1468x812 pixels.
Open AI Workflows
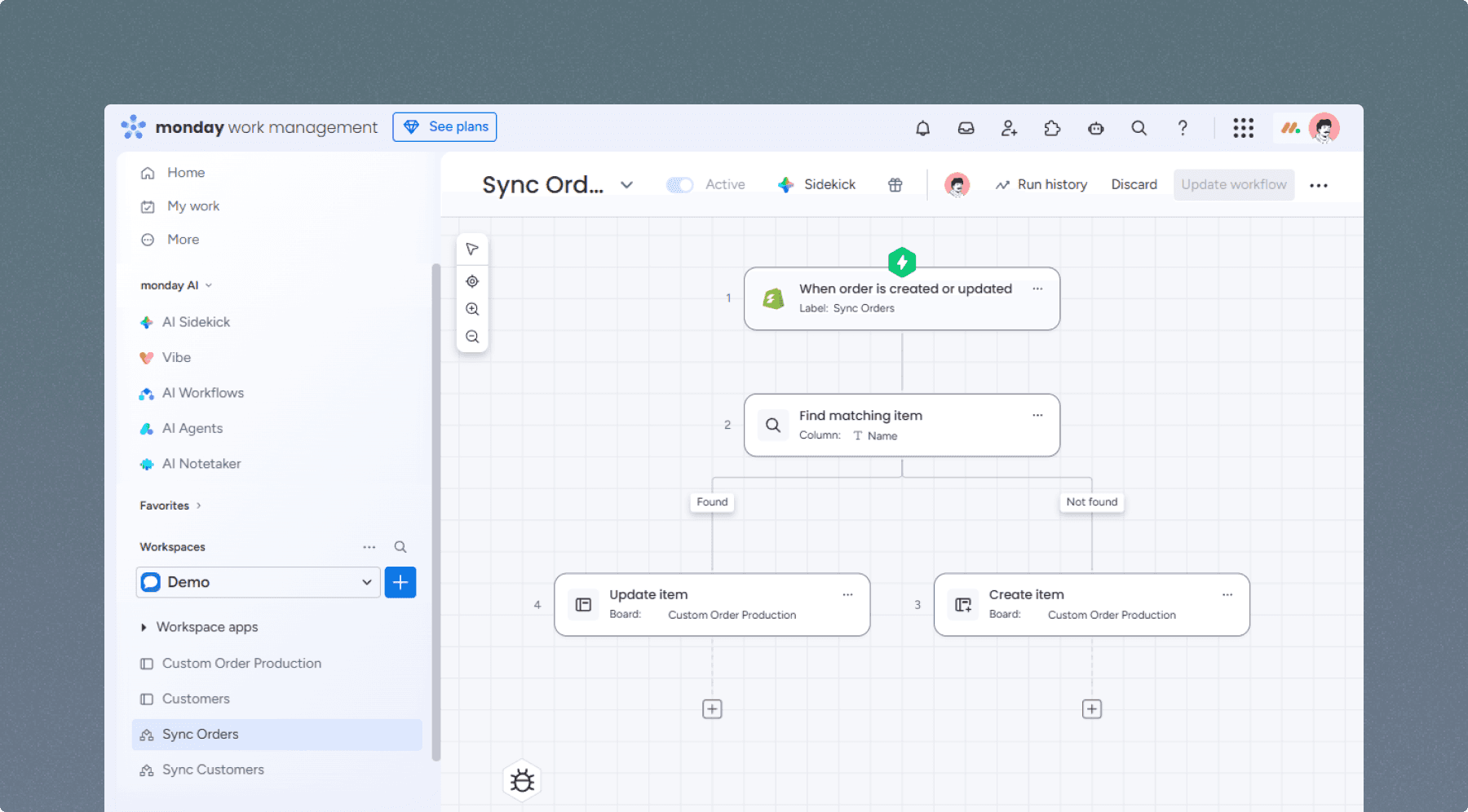point(203,393)
